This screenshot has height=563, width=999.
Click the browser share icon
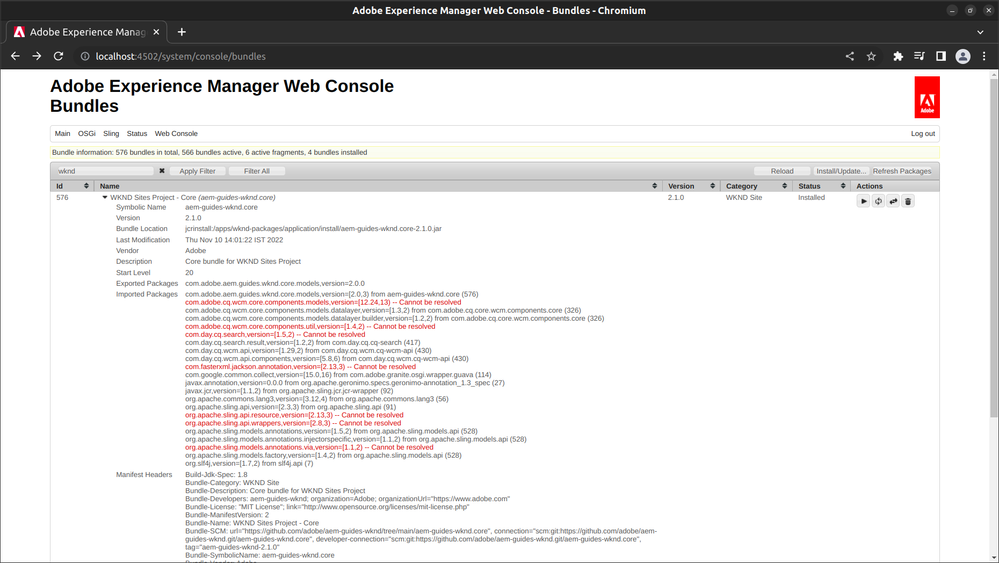pos(849,56)
